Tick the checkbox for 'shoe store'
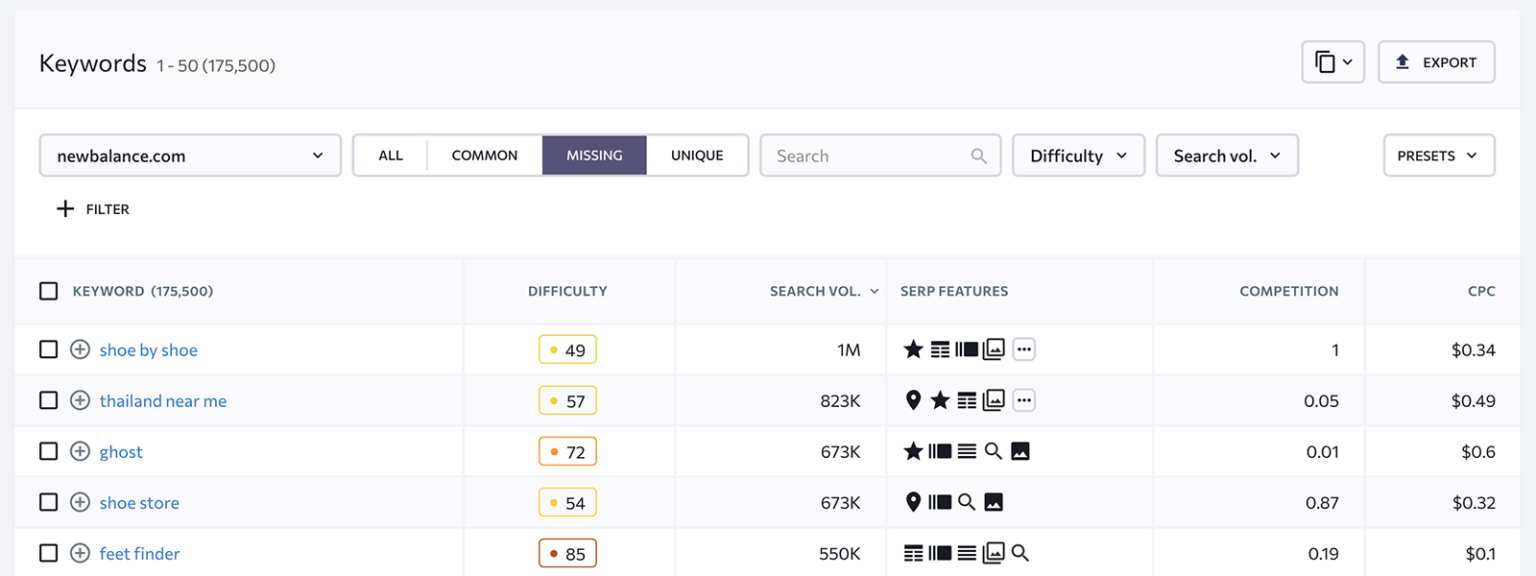 [48, 502]
